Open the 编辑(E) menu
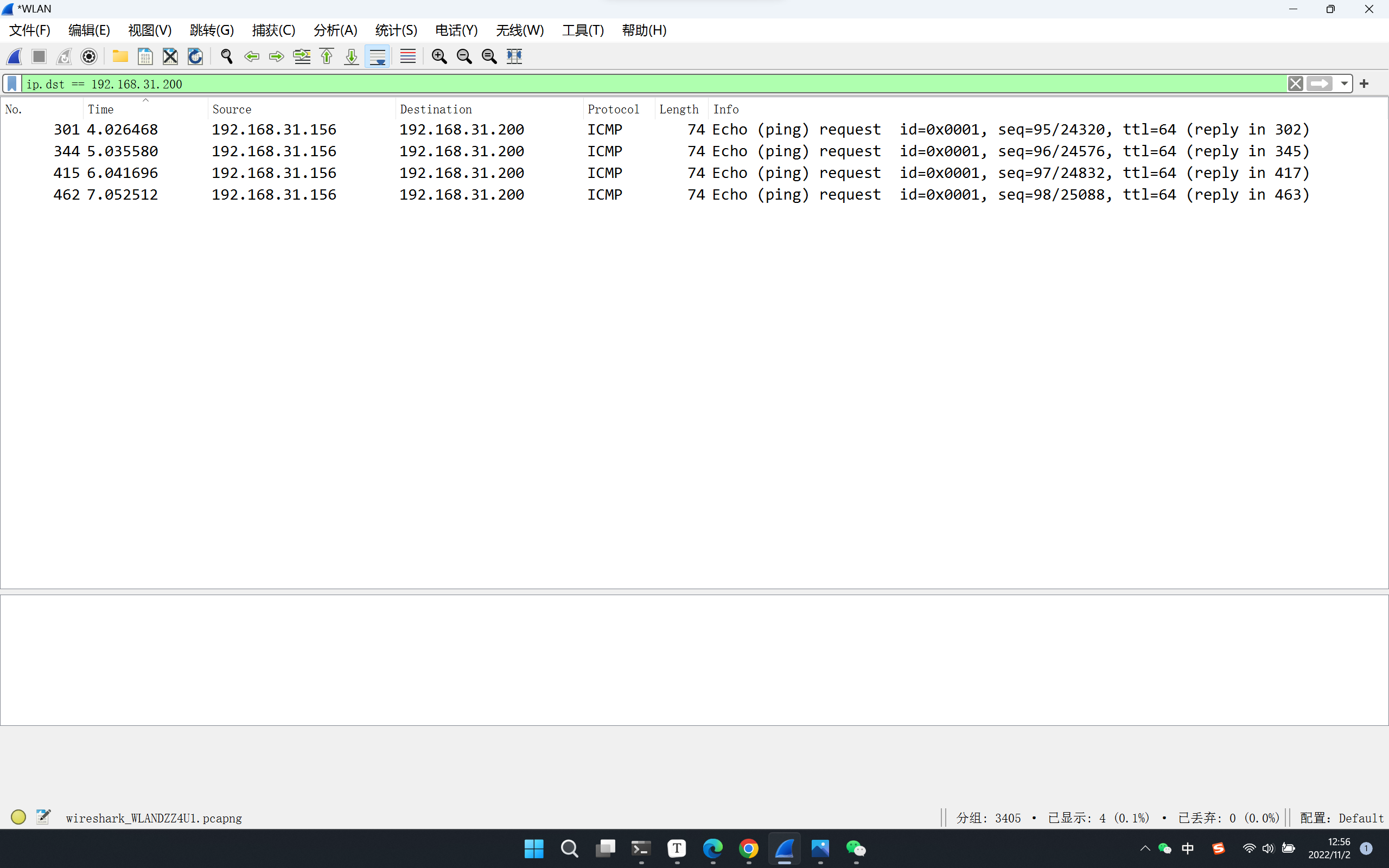 click(89, 30)
